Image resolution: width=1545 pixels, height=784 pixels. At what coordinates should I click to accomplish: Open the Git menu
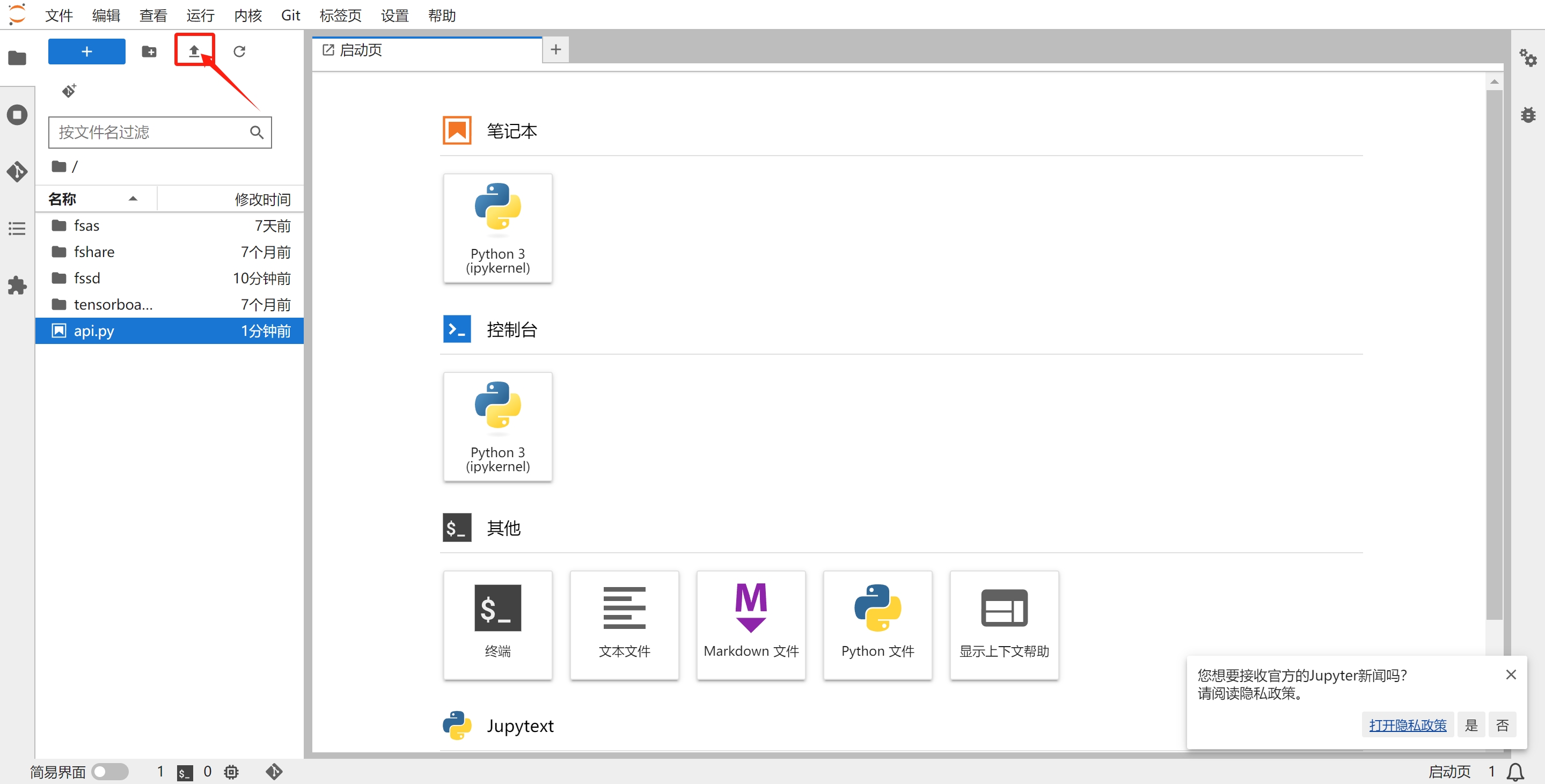point(290,15)
